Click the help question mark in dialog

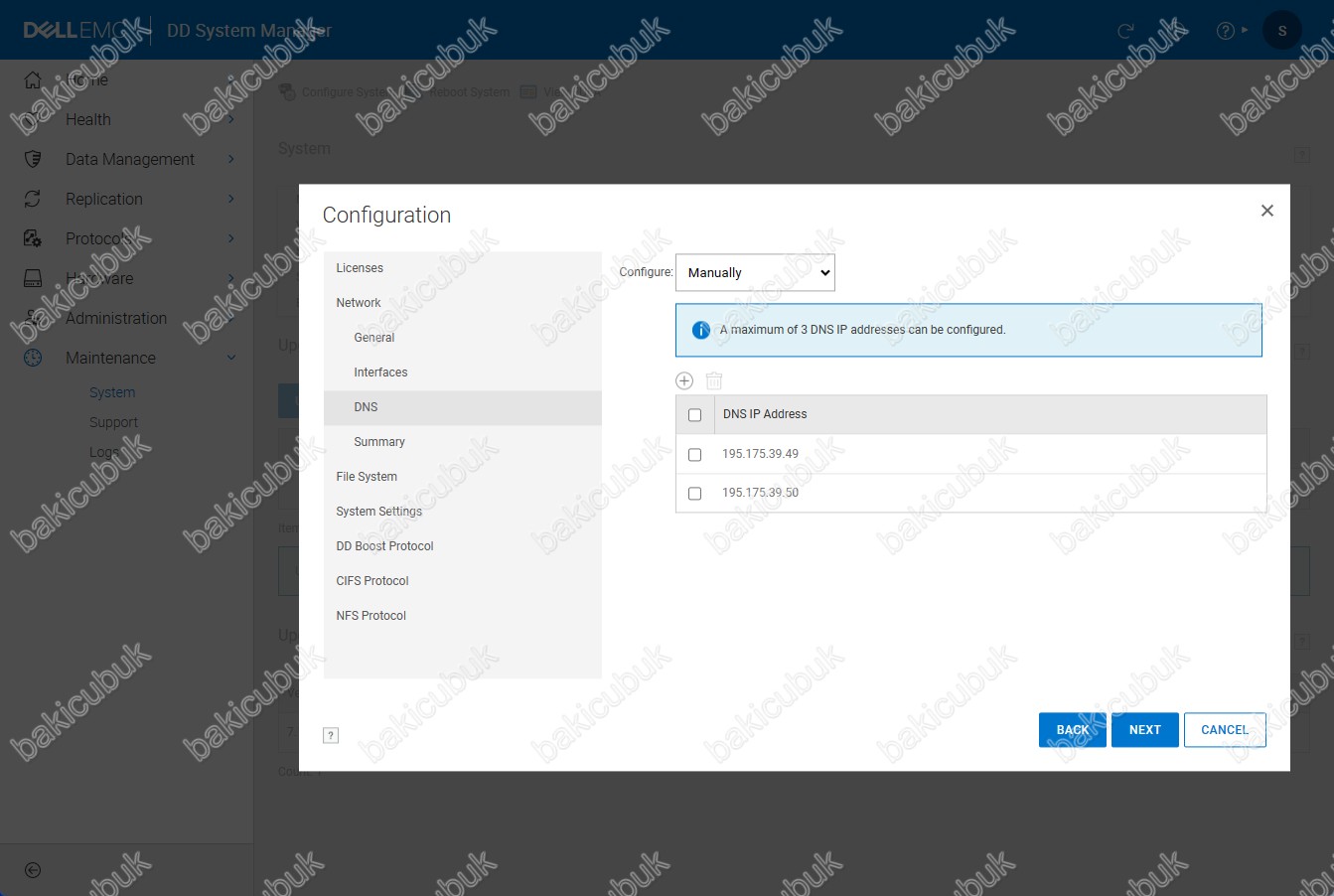pyautogui.click(x=332, y=735)
